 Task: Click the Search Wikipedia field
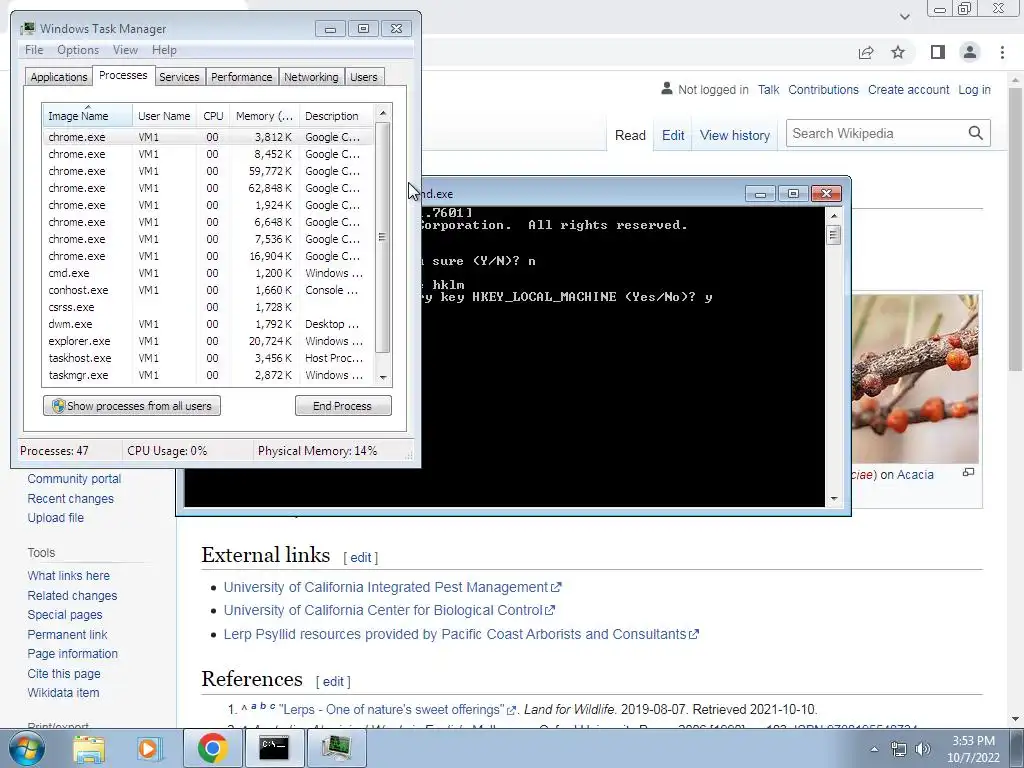[x=877, y=133]
